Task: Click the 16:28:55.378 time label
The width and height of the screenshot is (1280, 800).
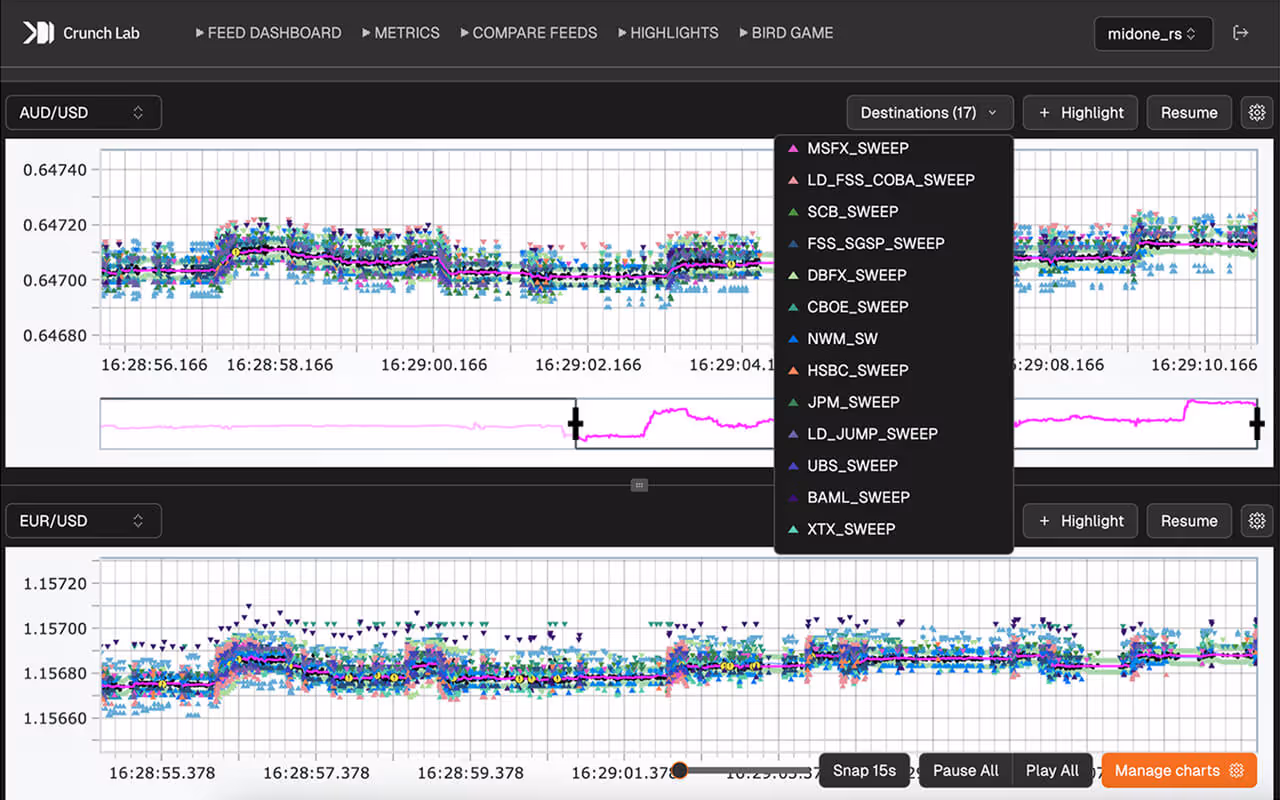Action: pos(162,773)
